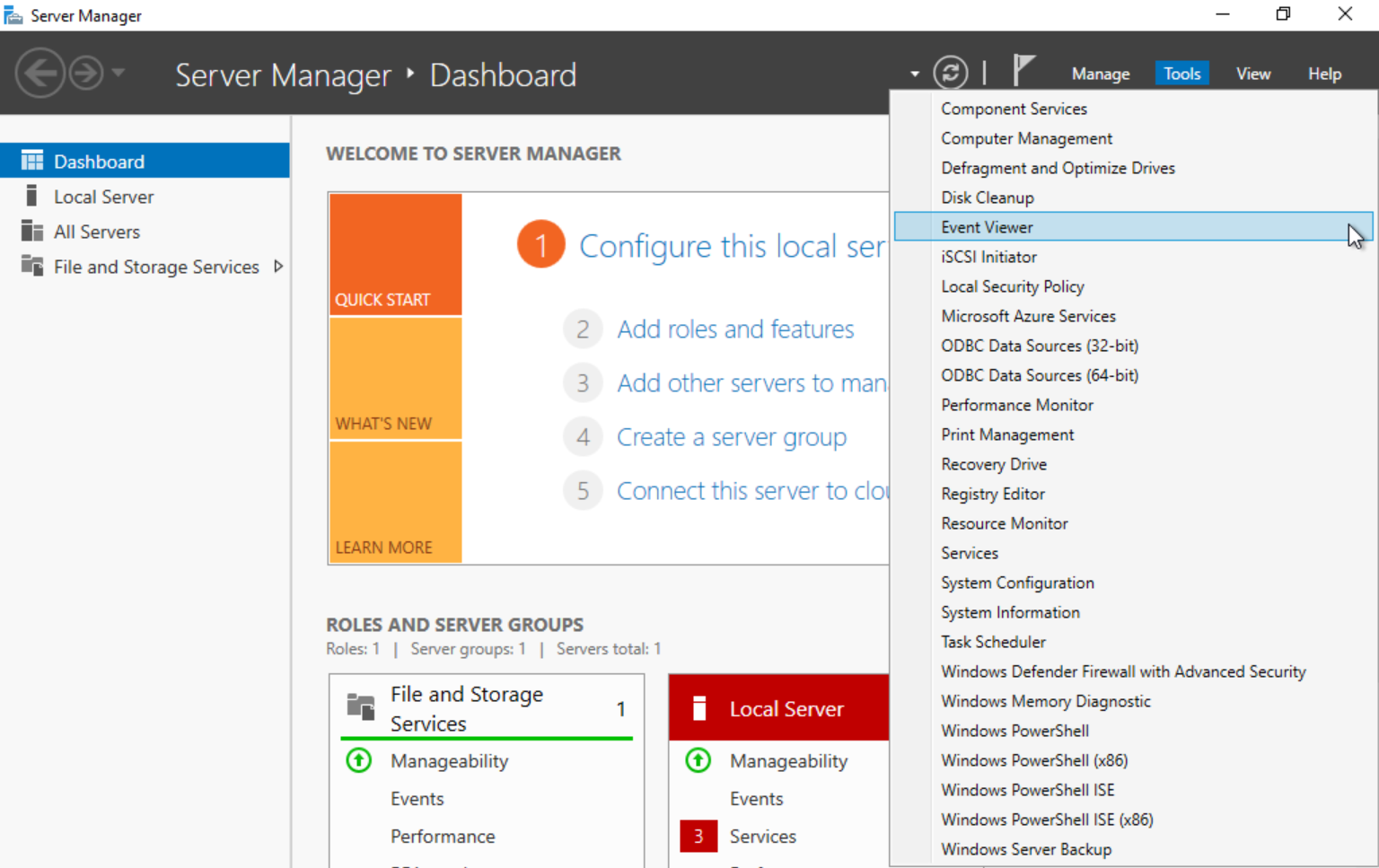Click the forward navigation arrow
Screen dimensions: 1379x868
point(87,73)
